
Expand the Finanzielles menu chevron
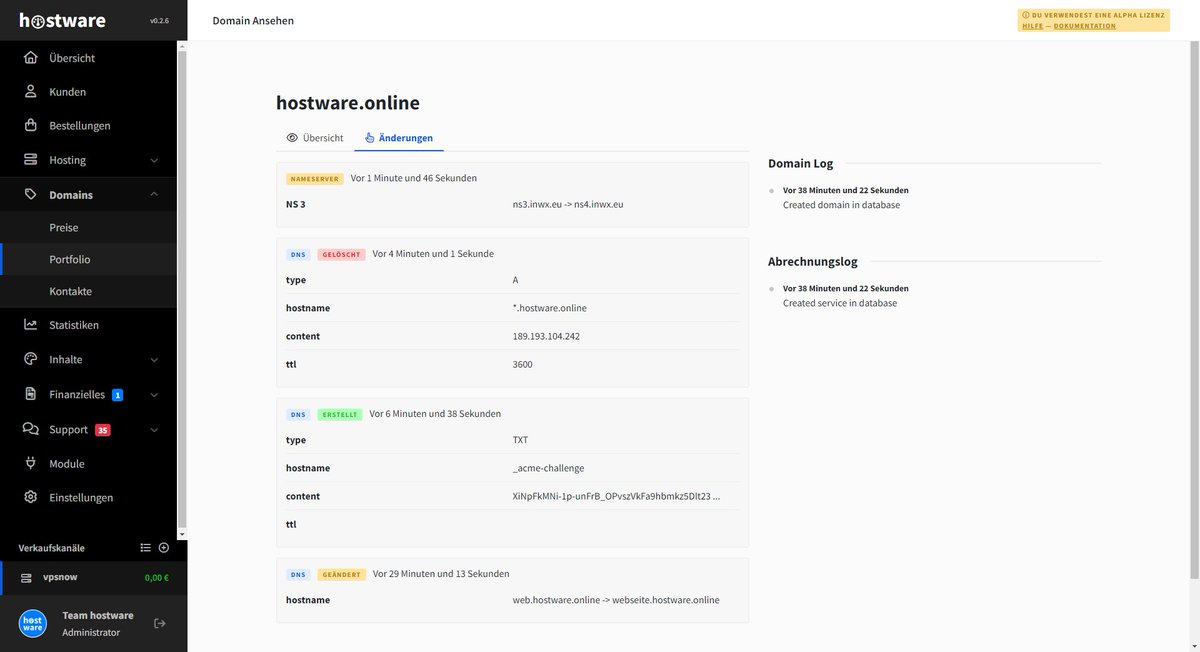[x=154, y=395]
